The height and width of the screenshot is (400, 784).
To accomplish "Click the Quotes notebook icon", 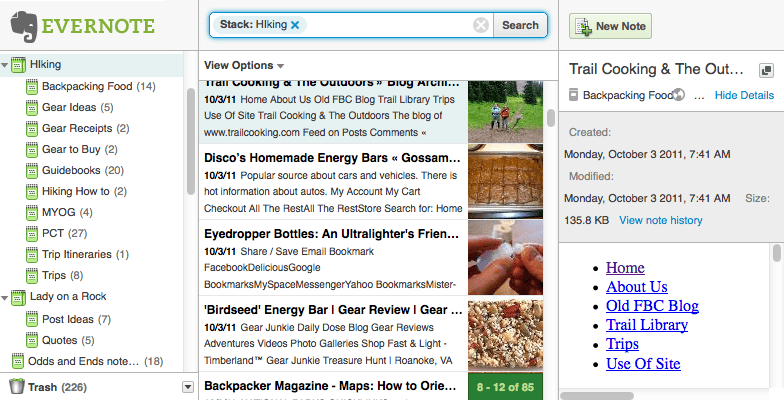I will (x=32, y=341).
